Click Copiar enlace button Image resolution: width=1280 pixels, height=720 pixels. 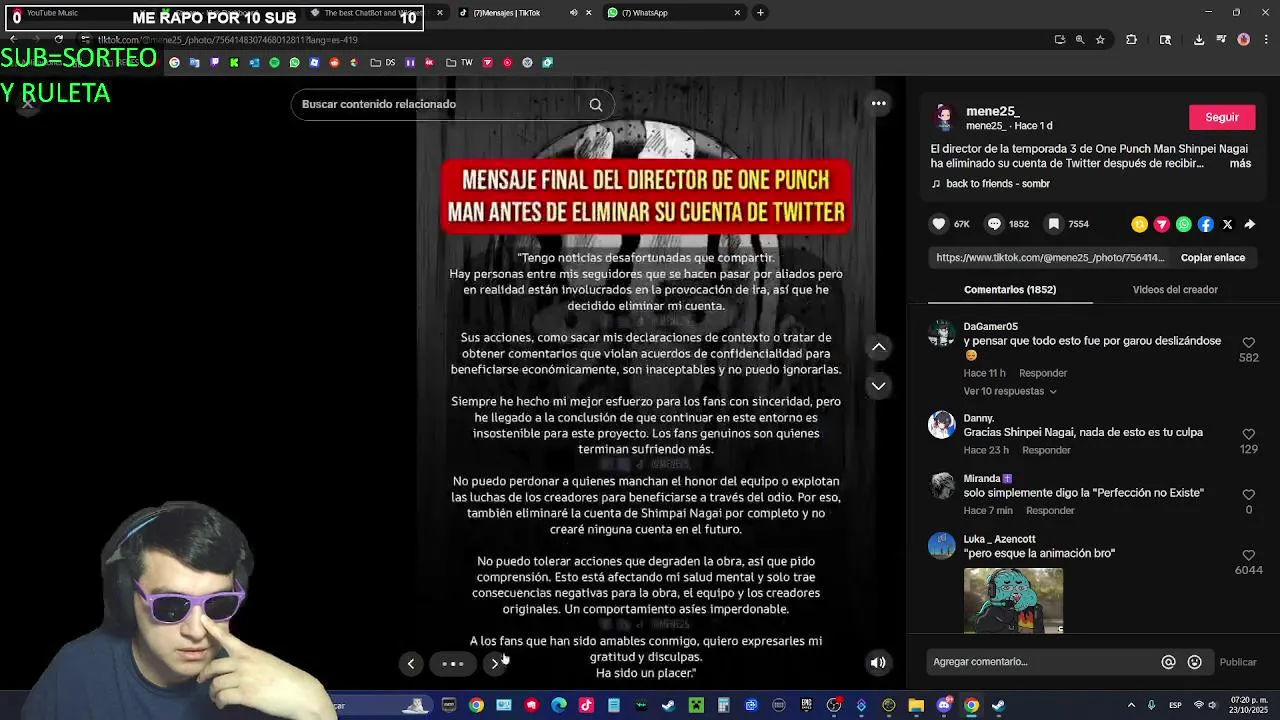pyautogui.click(x=1212, y=258)
